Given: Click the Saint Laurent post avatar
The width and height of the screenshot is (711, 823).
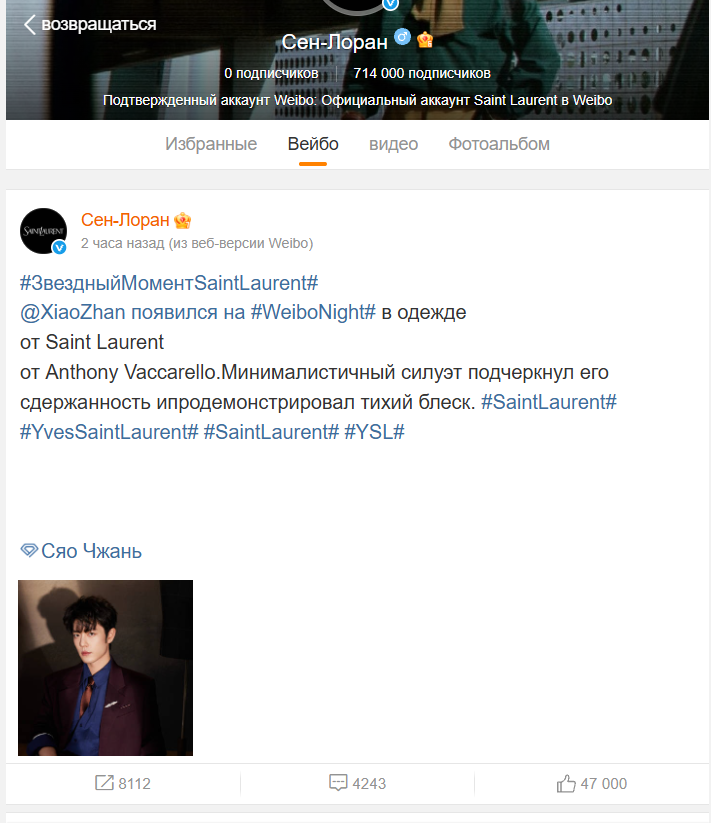Looking at the screenshot, I should pos(44,231).
